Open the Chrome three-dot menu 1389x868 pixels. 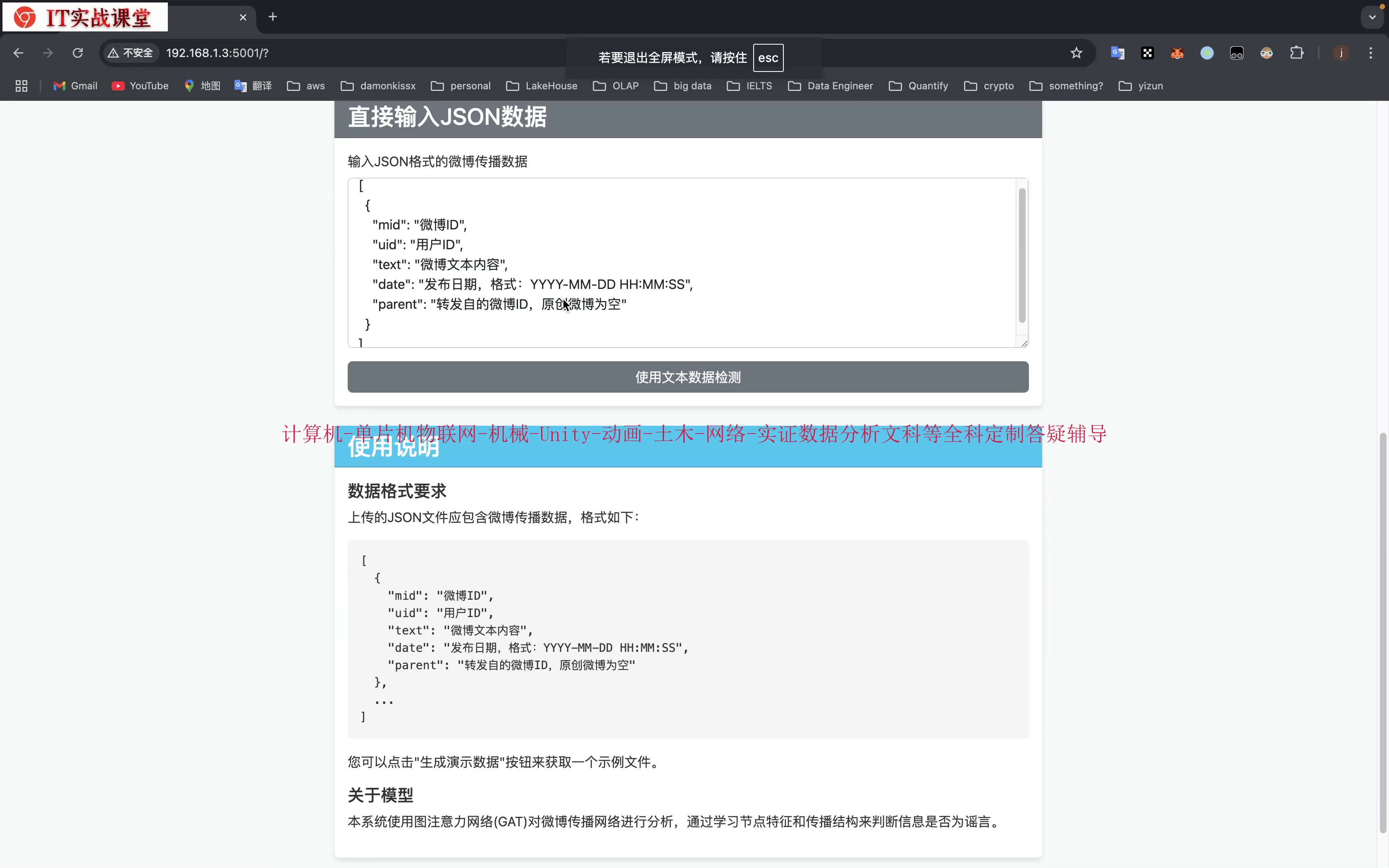(x=1371, y=53)
